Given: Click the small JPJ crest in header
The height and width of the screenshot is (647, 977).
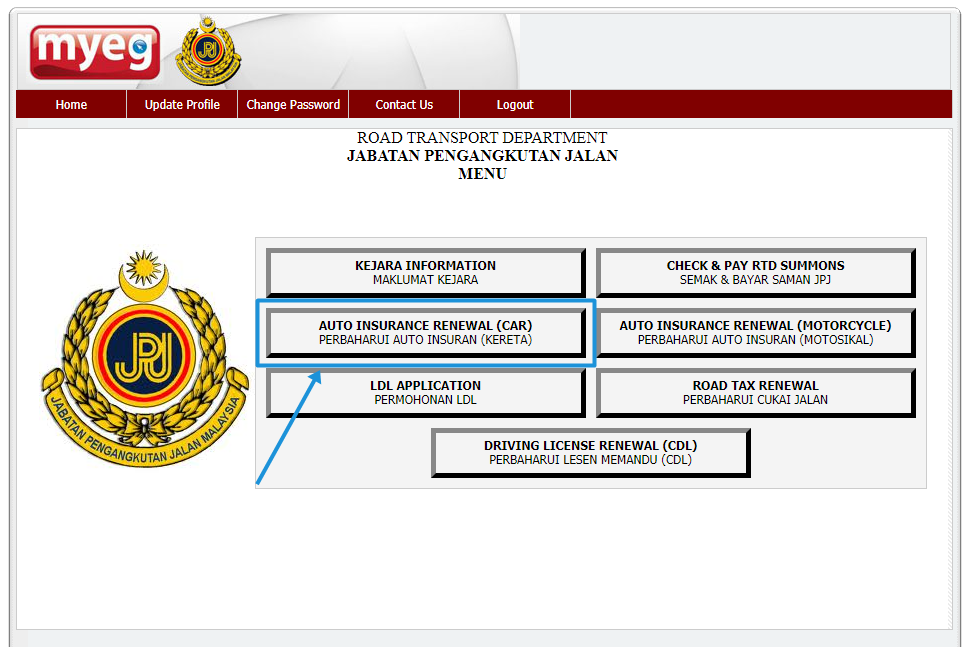Looking at the screenshot, I should click(208, 51).
